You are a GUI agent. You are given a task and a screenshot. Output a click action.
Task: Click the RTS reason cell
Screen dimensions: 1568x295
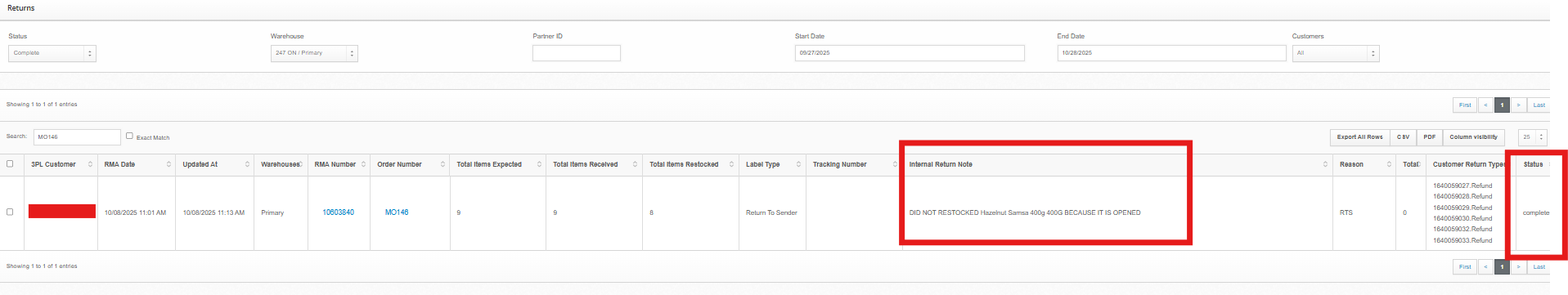click(x=1346, y=212)
